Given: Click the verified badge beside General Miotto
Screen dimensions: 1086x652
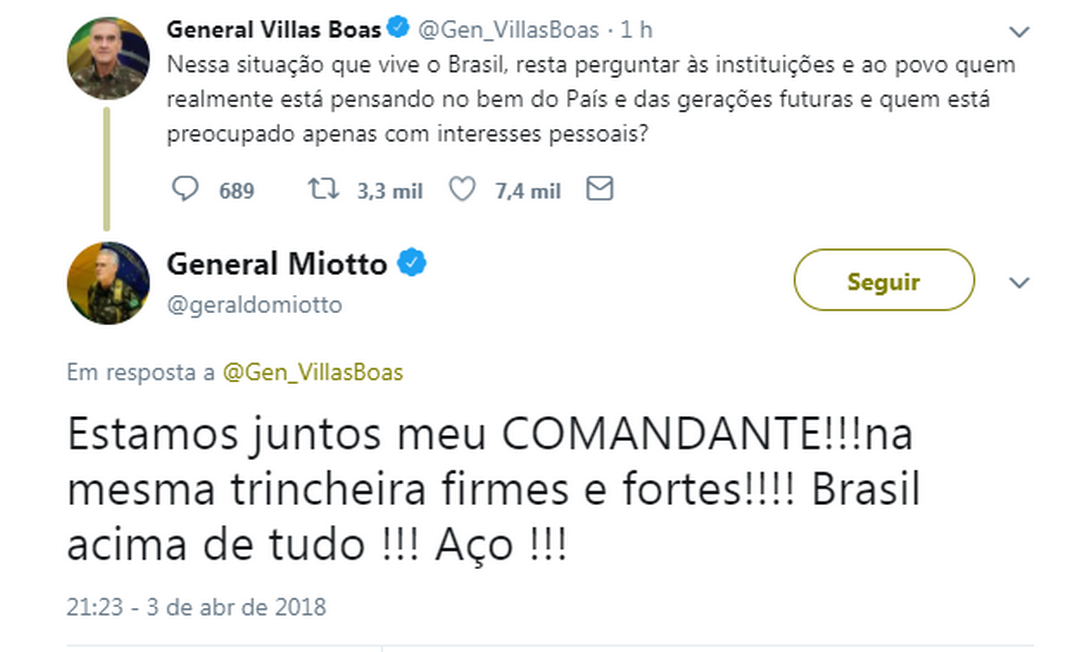Looking at the screenshot, I should click(413, 264).
